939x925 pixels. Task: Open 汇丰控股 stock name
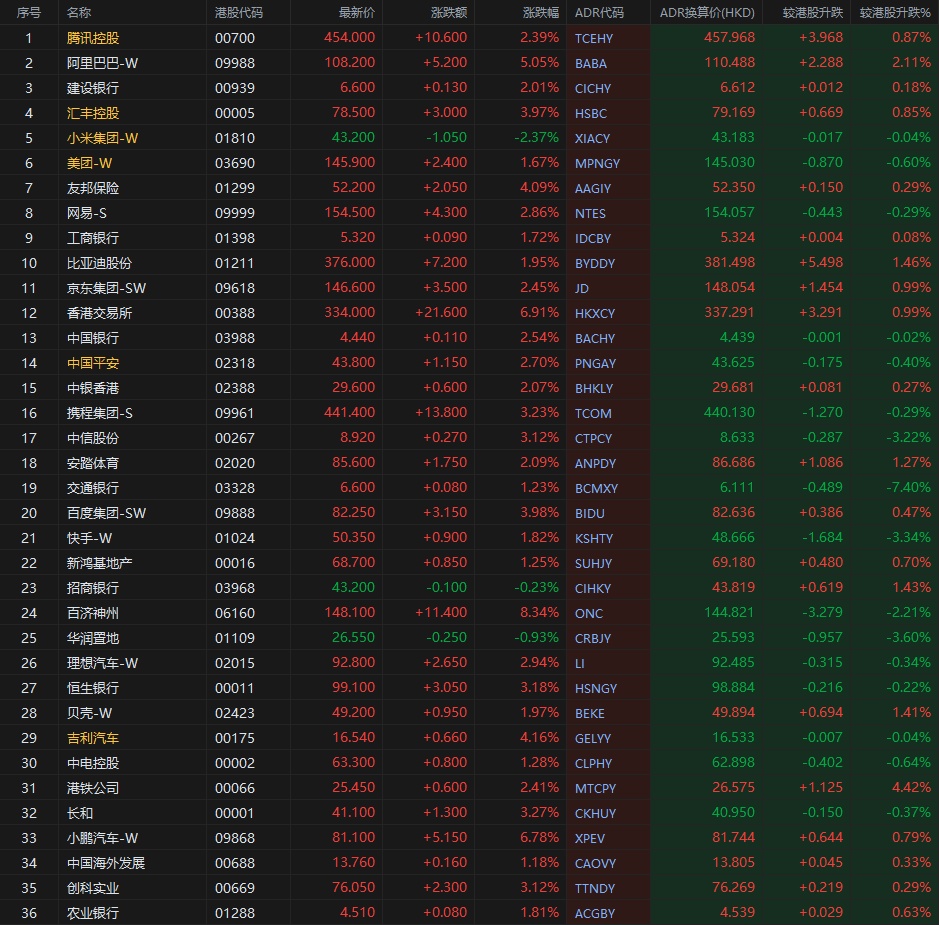[x=93, y=113]
